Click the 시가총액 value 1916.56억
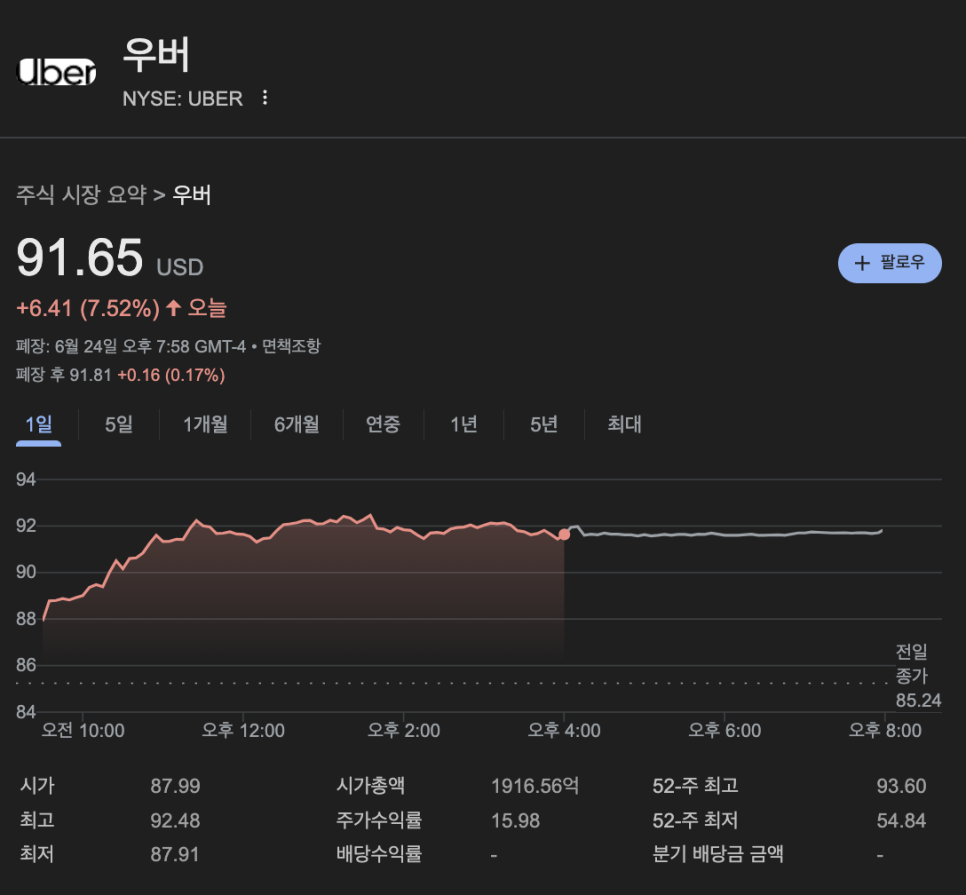The width and height of the screenshot is (966, 895). 535,786
